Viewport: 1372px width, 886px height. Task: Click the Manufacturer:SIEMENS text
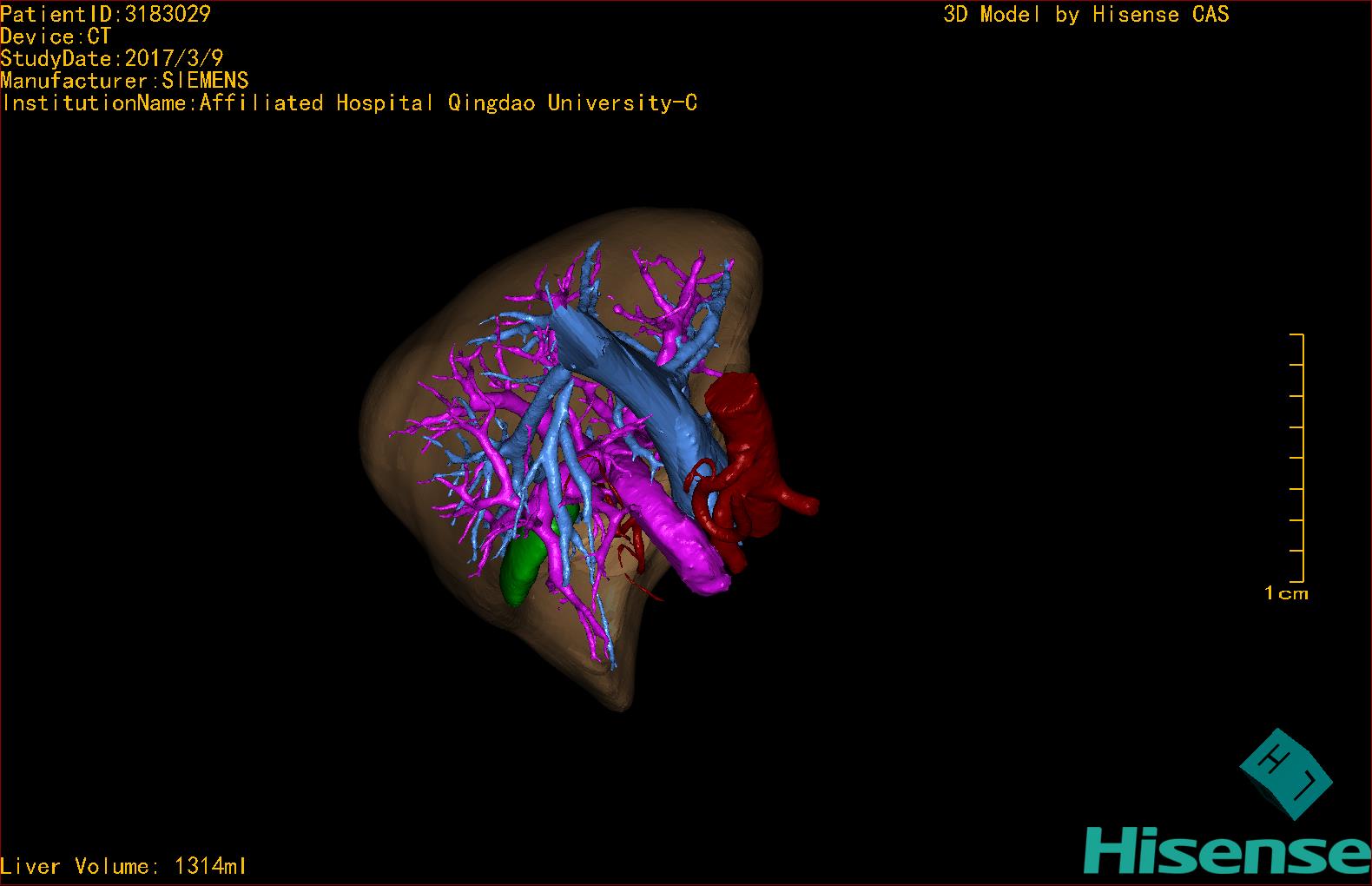[x=124, y=81]
